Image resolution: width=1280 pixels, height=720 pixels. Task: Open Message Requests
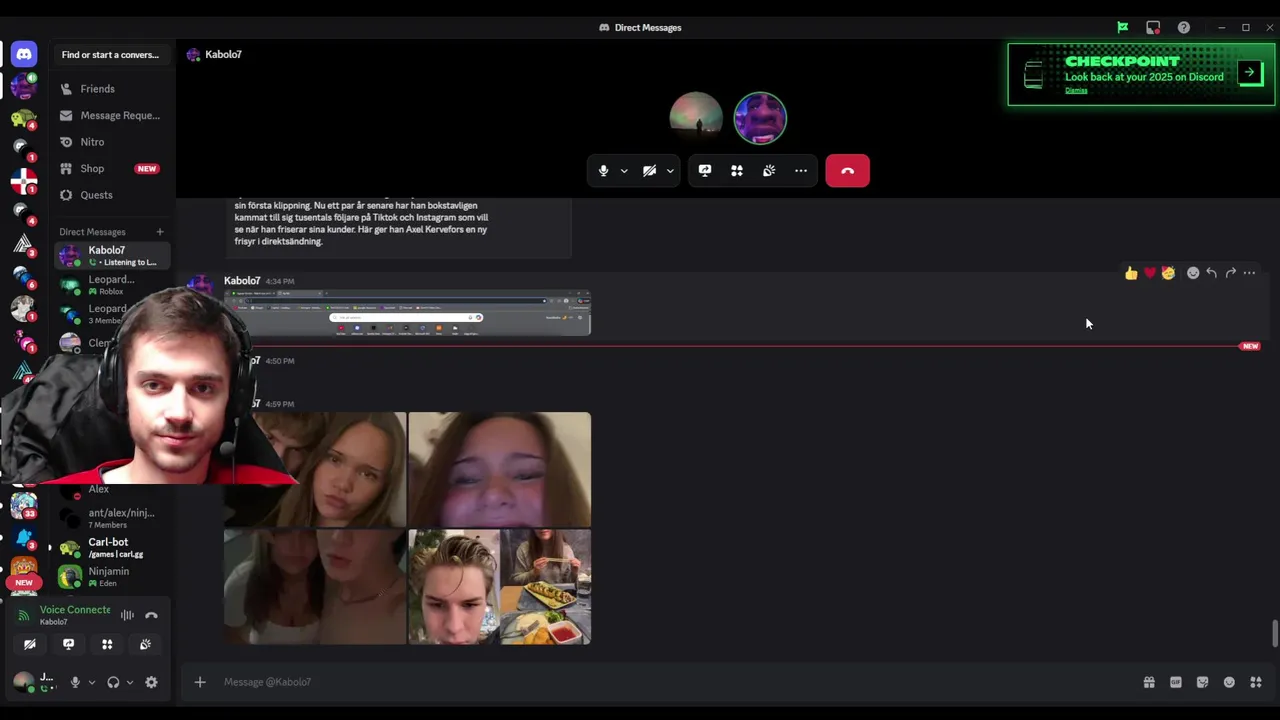[x=112, y=115]
